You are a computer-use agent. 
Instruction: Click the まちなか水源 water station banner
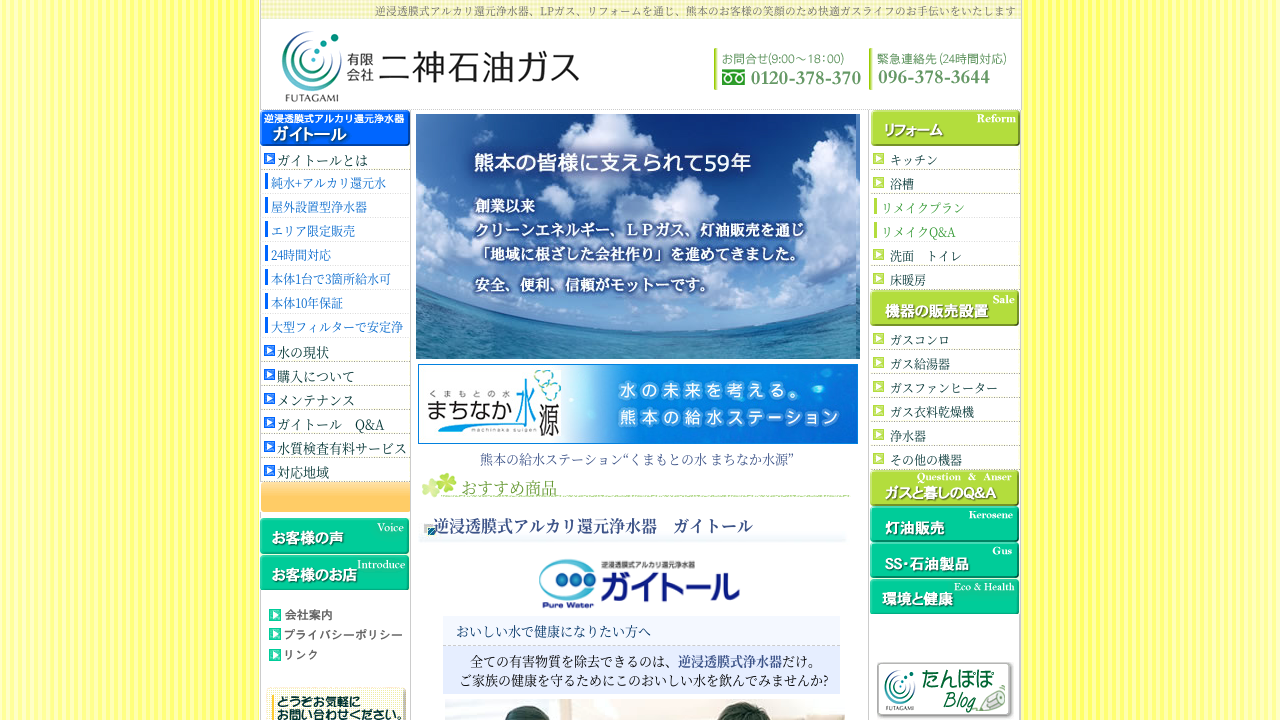[x=638, y=404]
